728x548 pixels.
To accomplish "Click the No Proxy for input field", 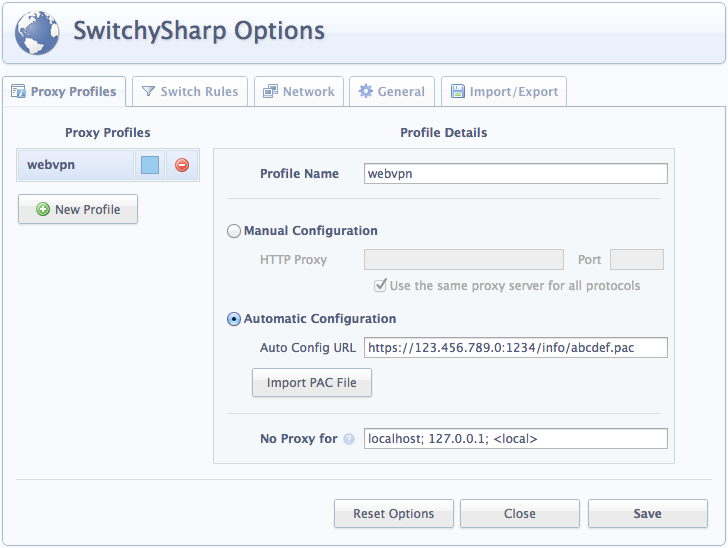I will click(x=516, y=439).
